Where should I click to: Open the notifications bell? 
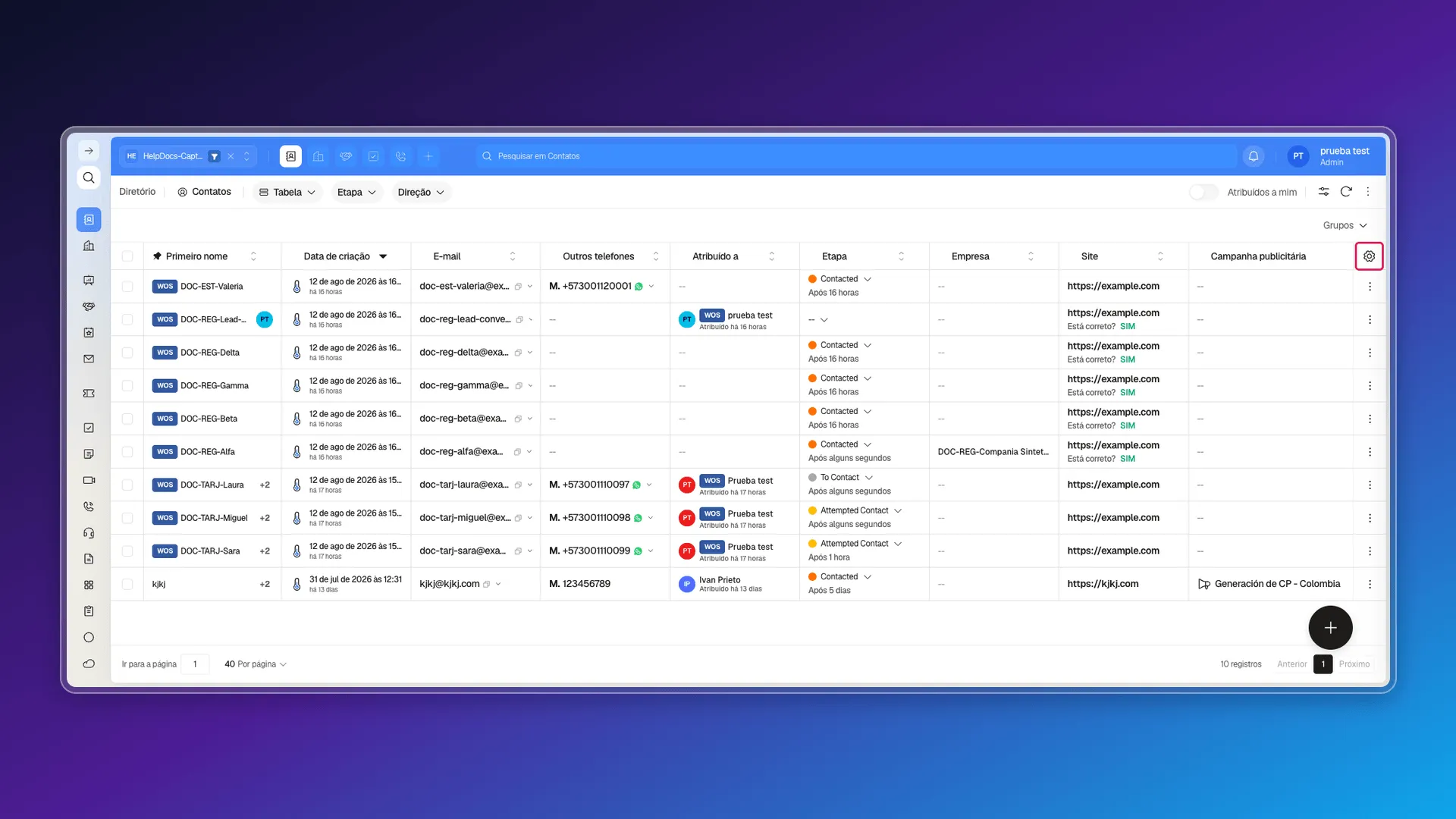1254,156
